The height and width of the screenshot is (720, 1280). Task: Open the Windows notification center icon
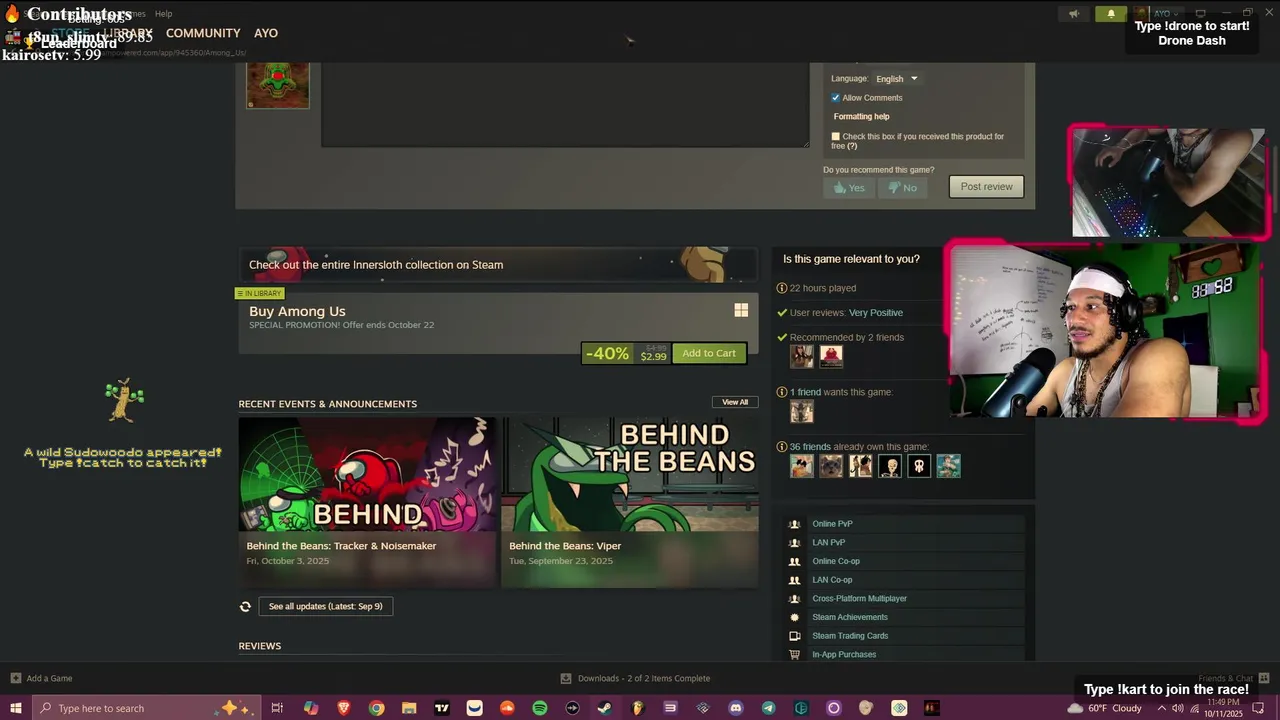1259,708
